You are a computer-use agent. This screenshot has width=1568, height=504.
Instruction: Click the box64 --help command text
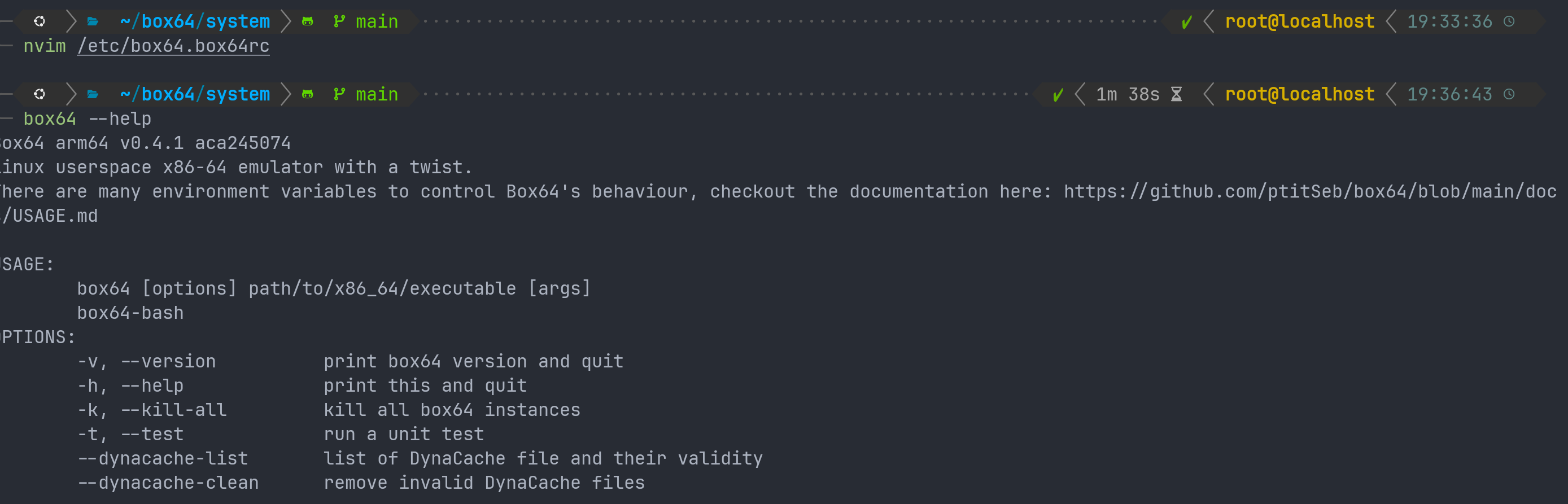tap(87, 118)
